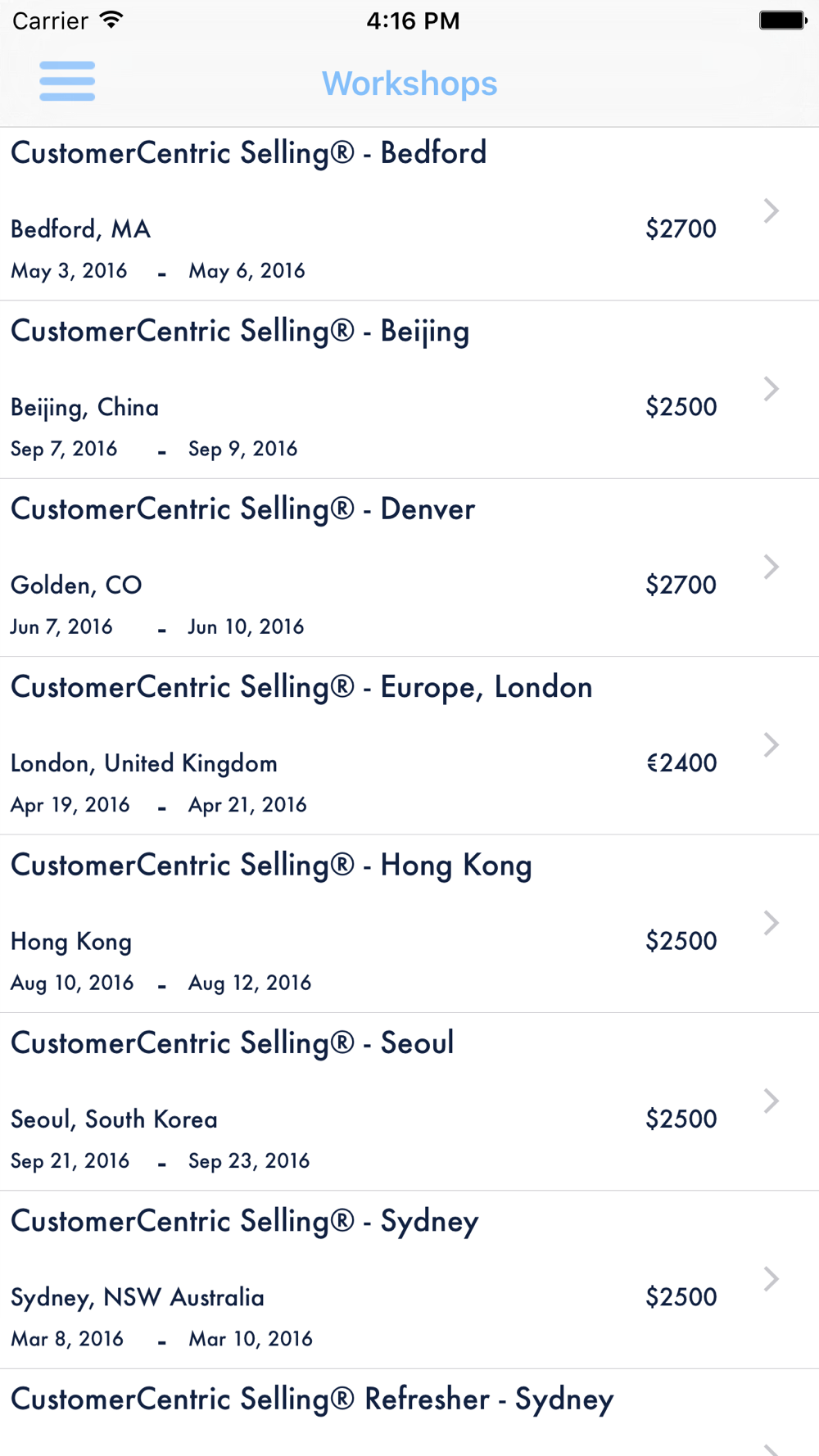The width and height of the screenshot is (819, 1456).
Task: Tap the Sydney, NSW Australia location
Action: point(138,1298)
